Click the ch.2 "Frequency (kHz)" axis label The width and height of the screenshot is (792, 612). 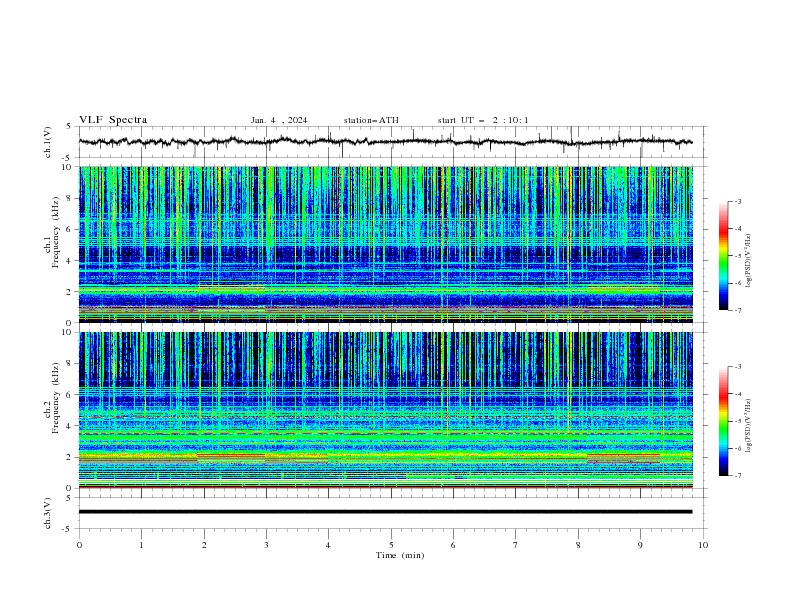[55, 398]
